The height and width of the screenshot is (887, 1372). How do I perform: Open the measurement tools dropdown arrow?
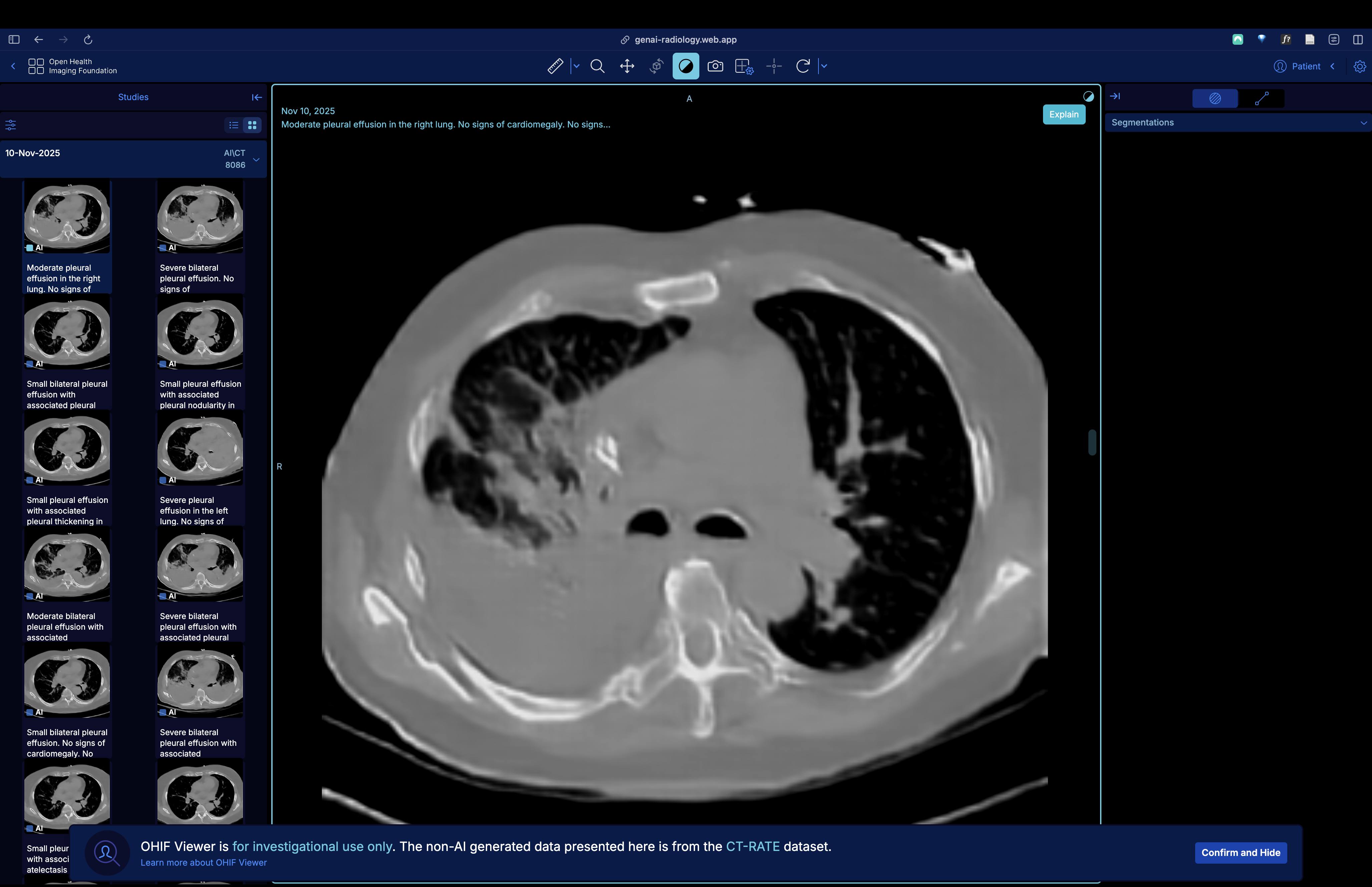tap(576, 66)
